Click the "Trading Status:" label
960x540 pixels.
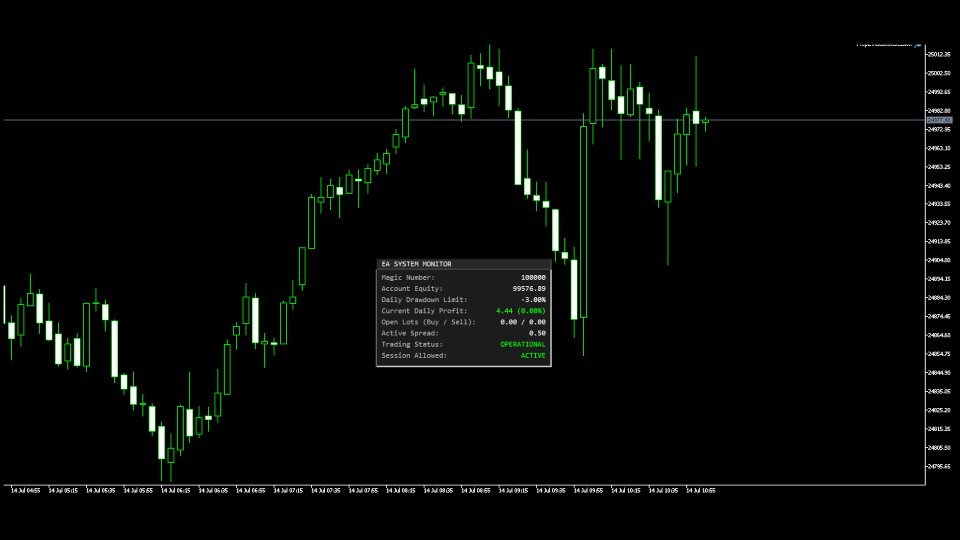click(411, 344)
